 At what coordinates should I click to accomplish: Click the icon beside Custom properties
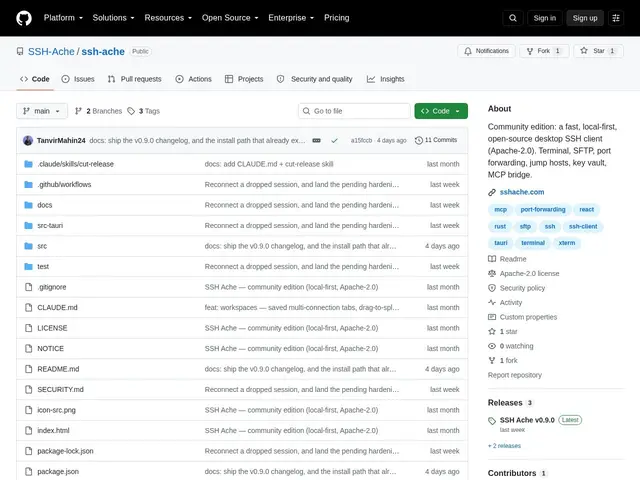492,317
